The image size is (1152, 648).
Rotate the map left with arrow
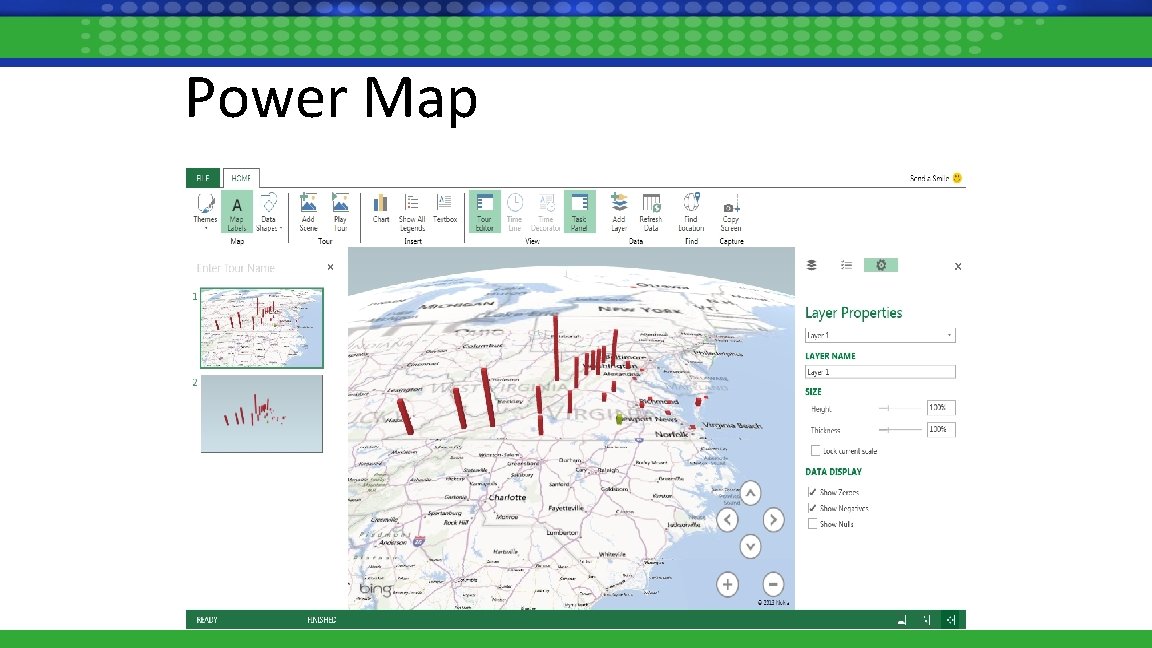pos(727,520)
